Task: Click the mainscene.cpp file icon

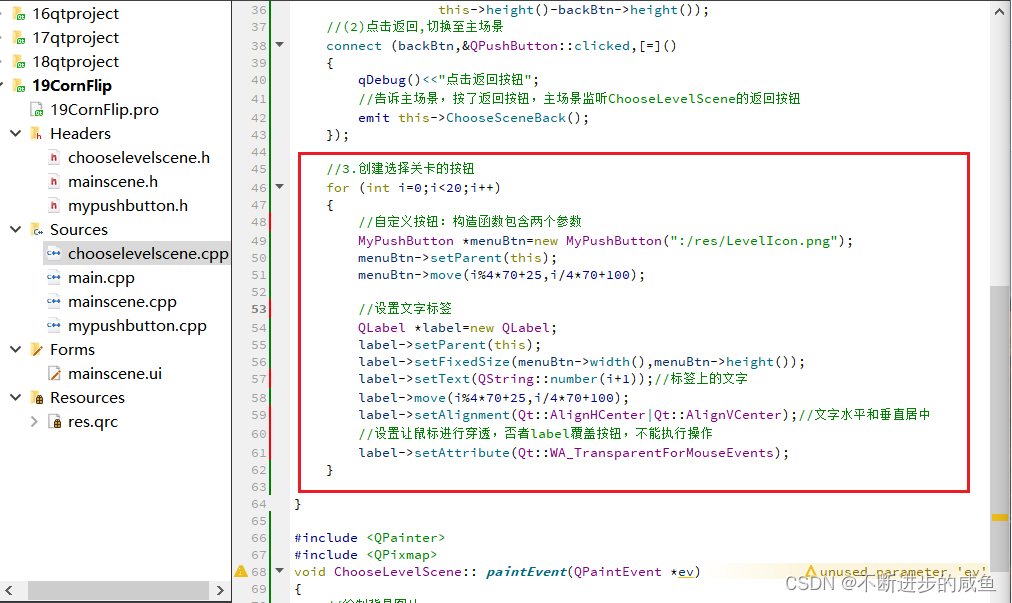Action: [54, 302]
